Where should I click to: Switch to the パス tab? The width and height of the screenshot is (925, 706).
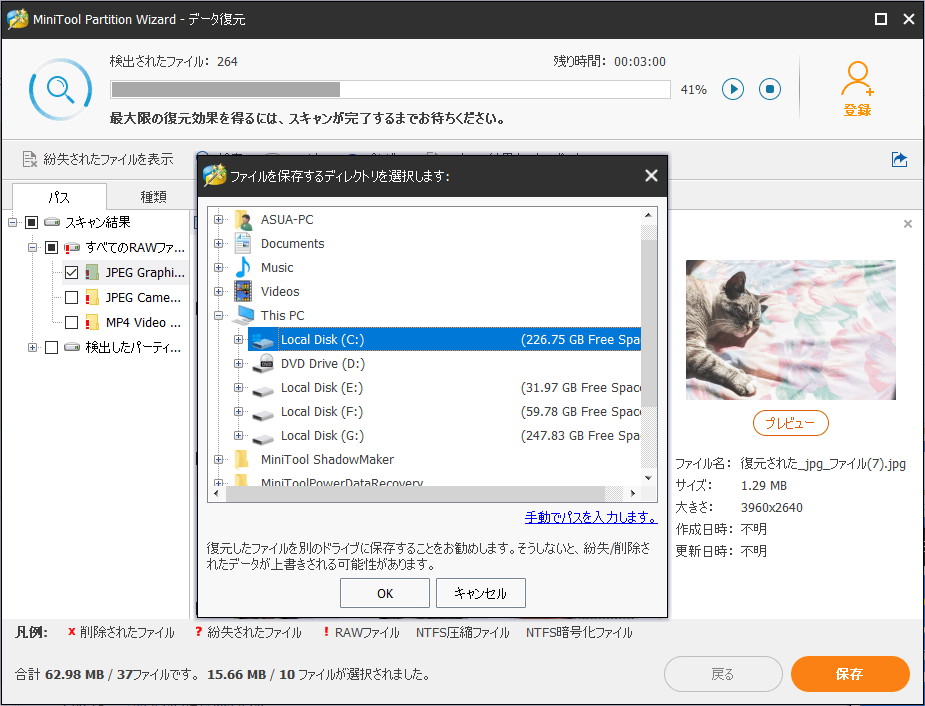pos(59,196)
